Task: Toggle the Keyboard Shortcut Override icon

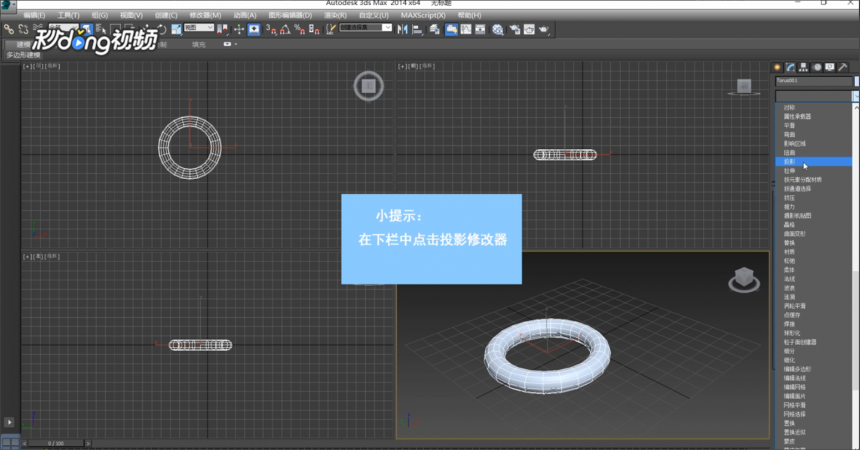Action: (x=254, y=29)
